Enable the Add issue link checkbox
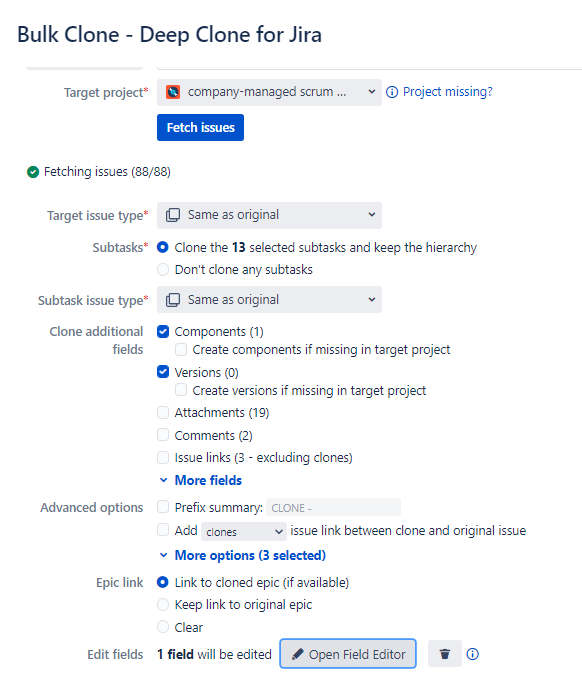 pyautogui.click(x=163, y=530)
